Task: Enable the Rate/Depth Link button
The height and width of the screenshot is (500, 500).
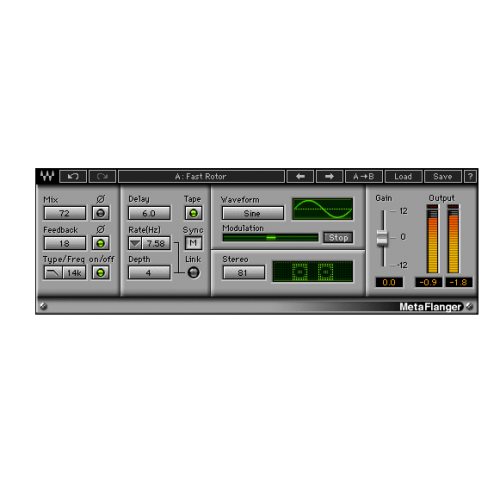Action: point(193,272)
